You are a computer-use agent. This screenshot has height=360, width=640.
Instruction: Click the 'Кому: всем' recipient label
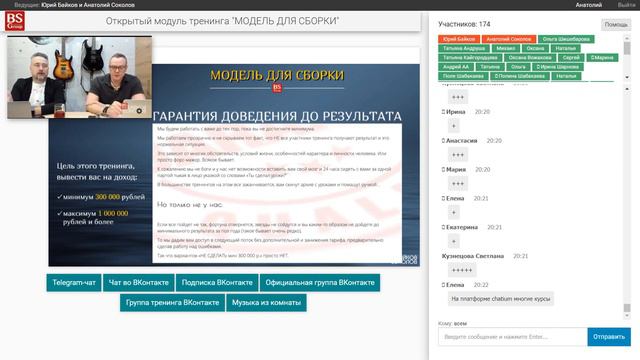[x=452, y=323]
